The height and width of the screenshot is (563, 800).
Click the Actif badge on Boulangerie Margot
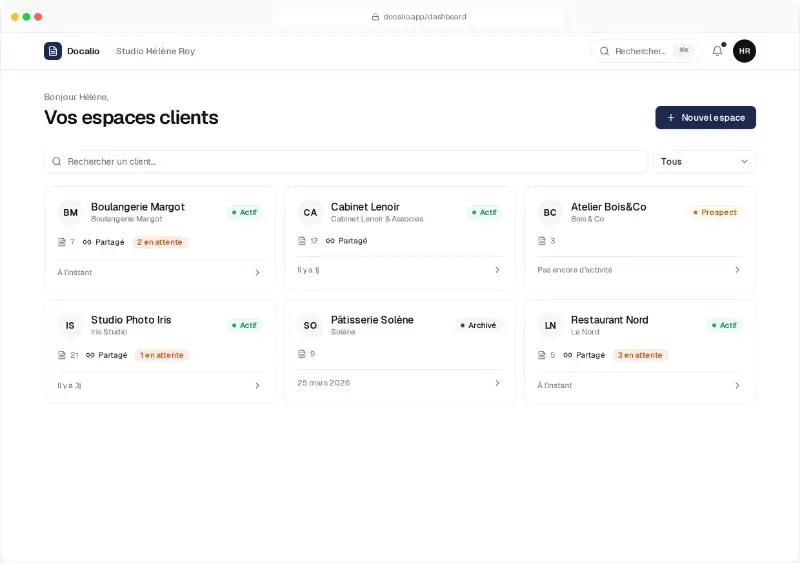coord(244,212)
